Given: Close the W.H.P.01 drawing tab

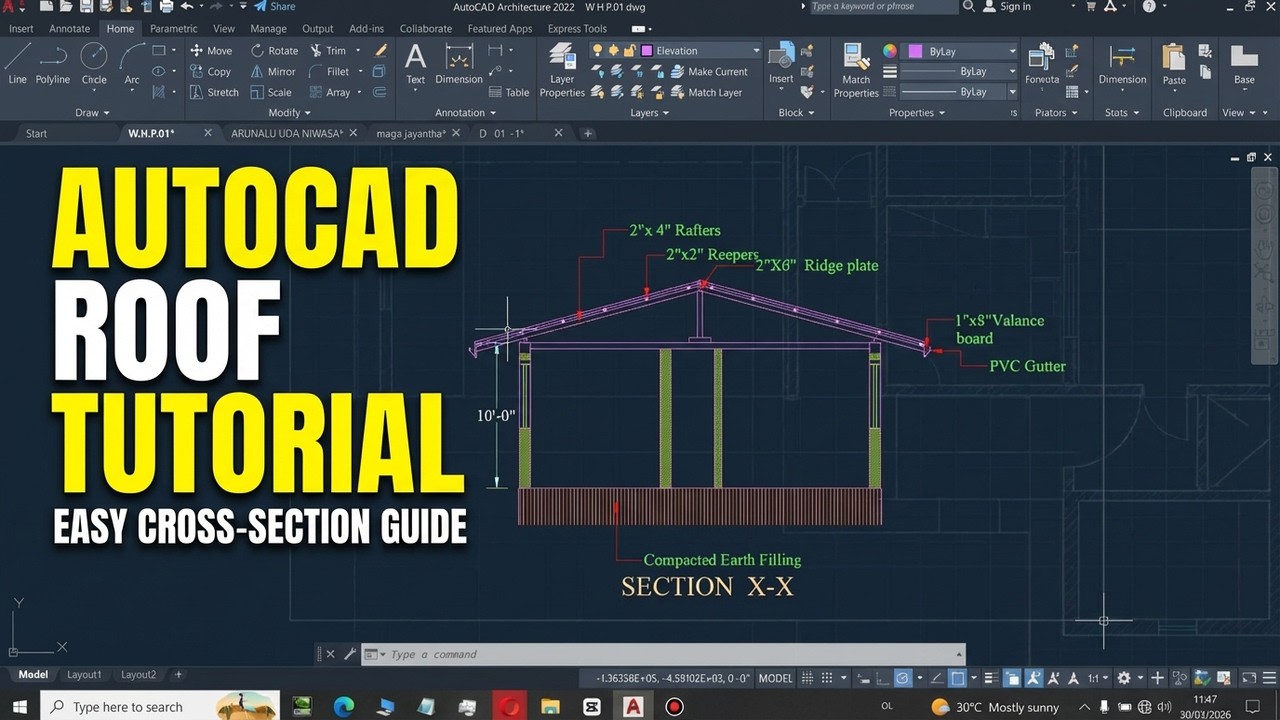Looking at the screenshot, I should pyautogui.click(x=208, y=133).
